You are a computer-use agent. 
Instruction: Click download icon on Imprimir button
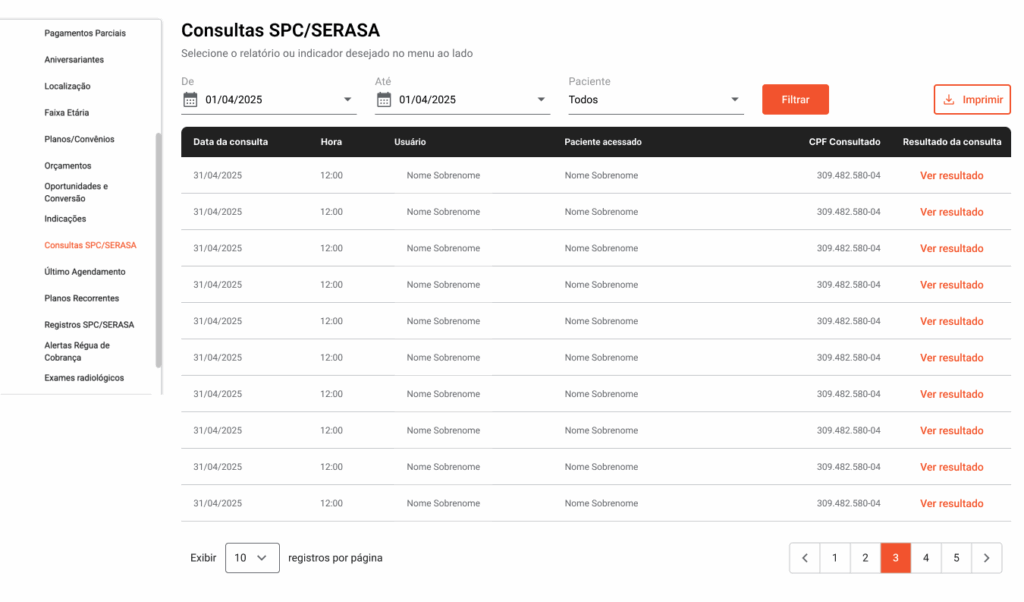(949, 99)
